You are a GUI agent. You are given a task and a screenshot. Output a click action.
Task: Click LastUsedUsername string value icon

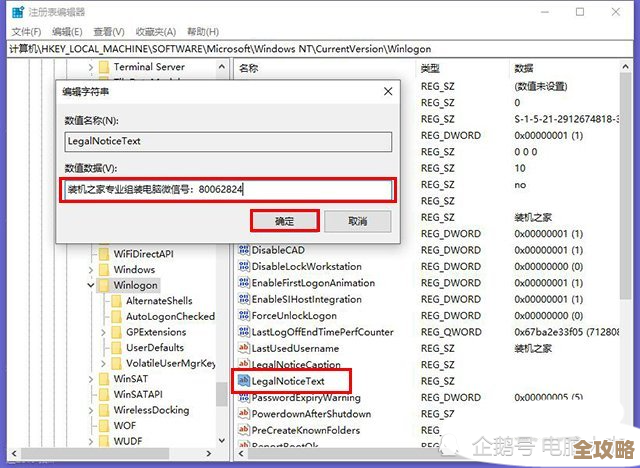click(244, 348)
